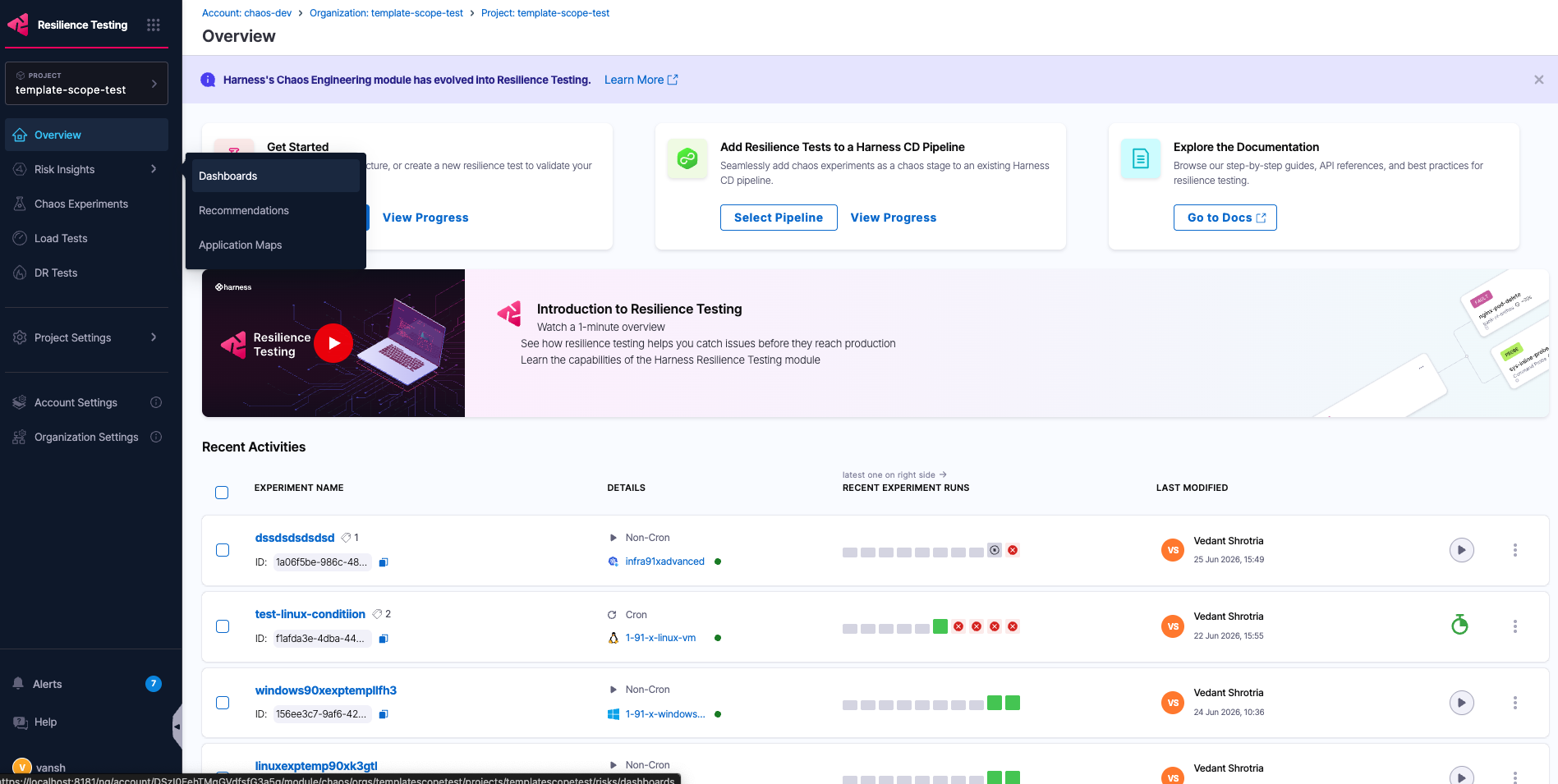This screenshot has width=1558, height=784.
Task: Open the infra91xadvanced infrastructure link
Action: (664, 562)
